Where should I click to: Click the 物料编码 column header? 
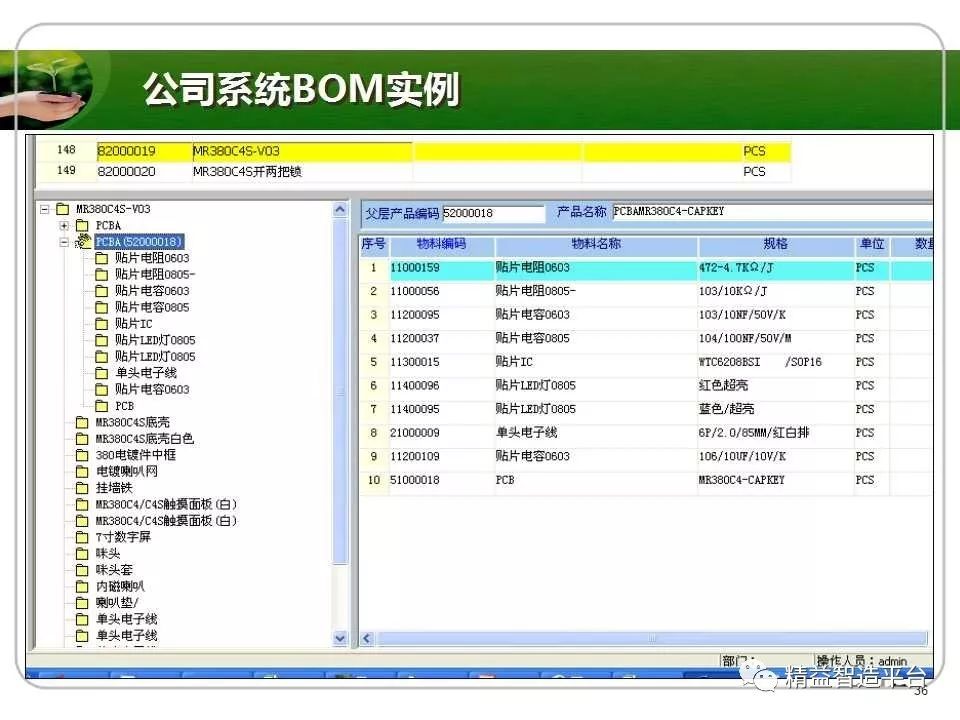click(427, 244)
